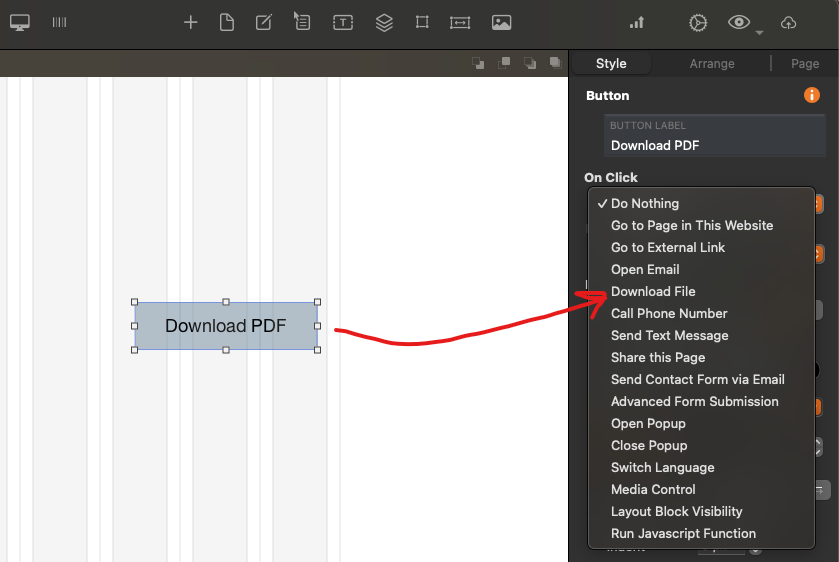This screenshot has width=839, height=562.
Task: Switch to the Arrange tab
Action: (712, 63)
